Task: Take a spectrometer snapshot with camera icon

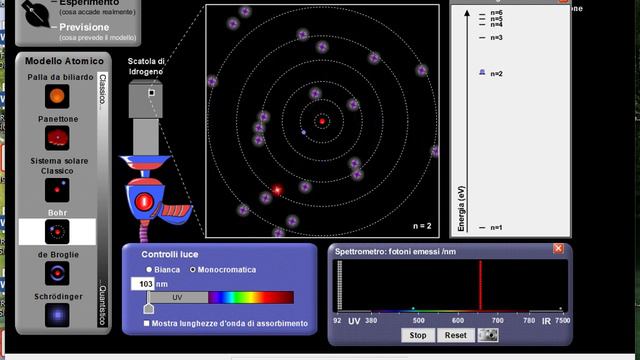Action: pos(488,335)
